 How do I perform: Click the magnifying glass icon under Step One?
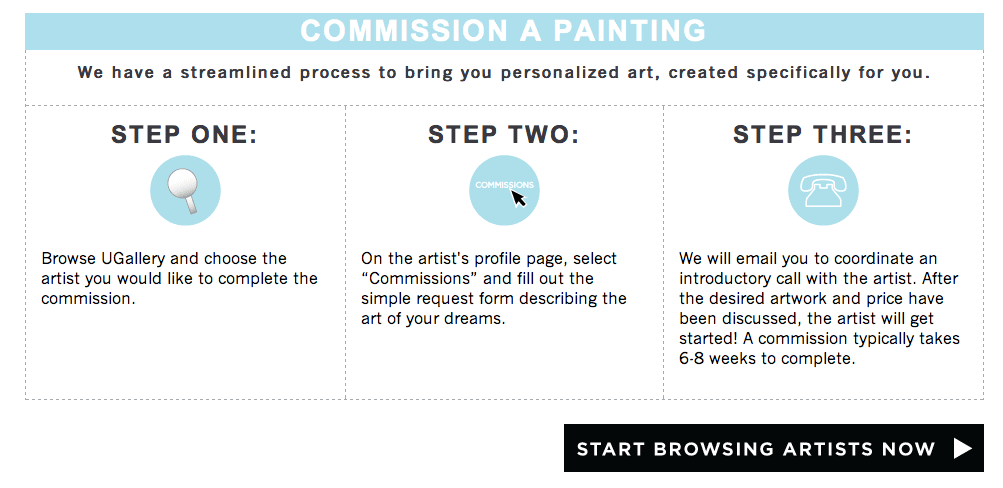point(186,191)
